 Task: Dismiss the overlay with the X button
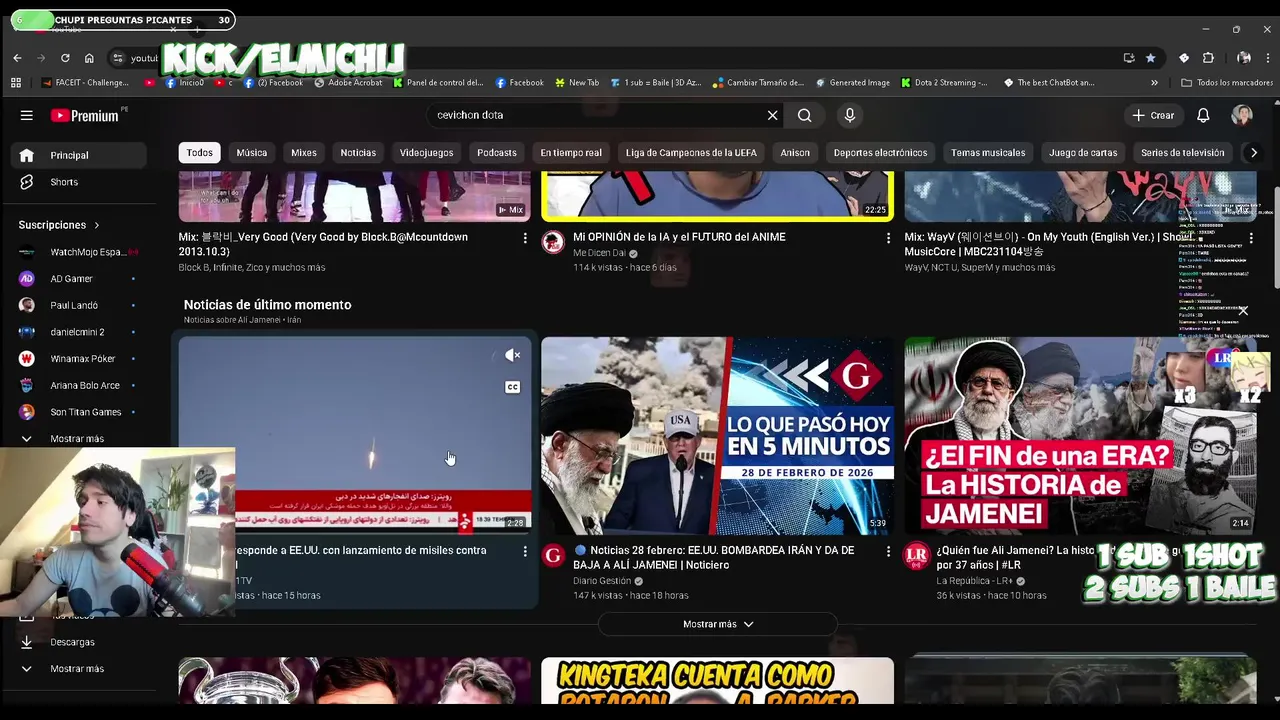click(x=1243, y=311)
